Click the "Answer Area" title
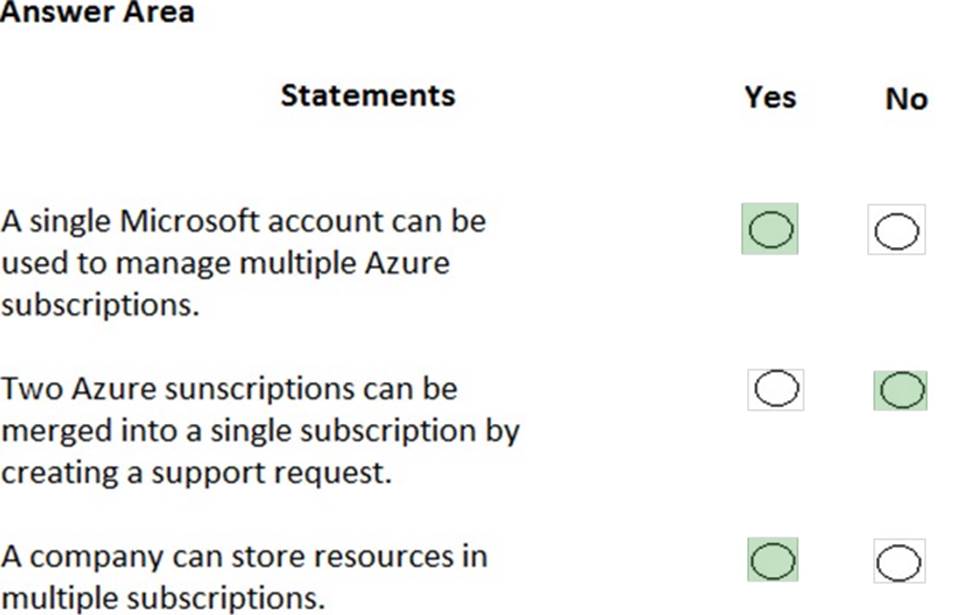The height and width of the screenshot is (615, 953). [97, 14]
